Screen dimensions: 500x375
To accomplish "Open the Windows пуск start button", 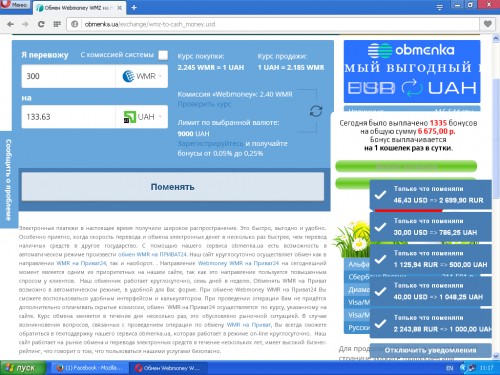I will (x=22, y=368).
